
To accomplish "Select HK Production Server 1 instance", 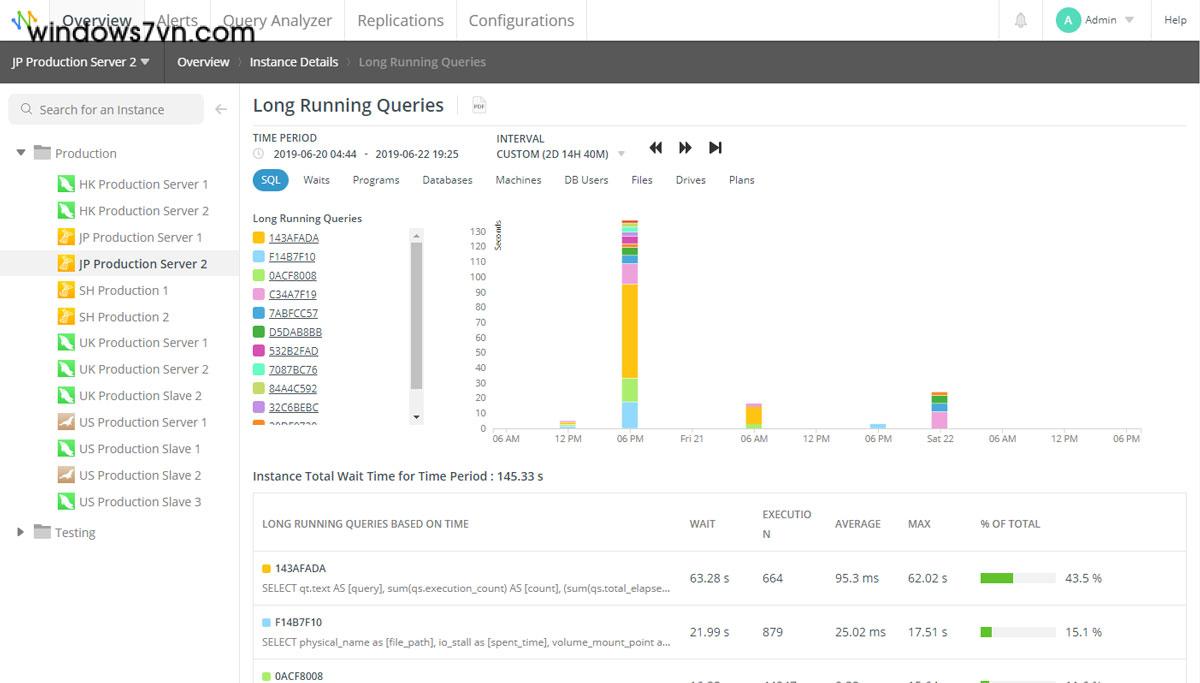I will 143,184.
